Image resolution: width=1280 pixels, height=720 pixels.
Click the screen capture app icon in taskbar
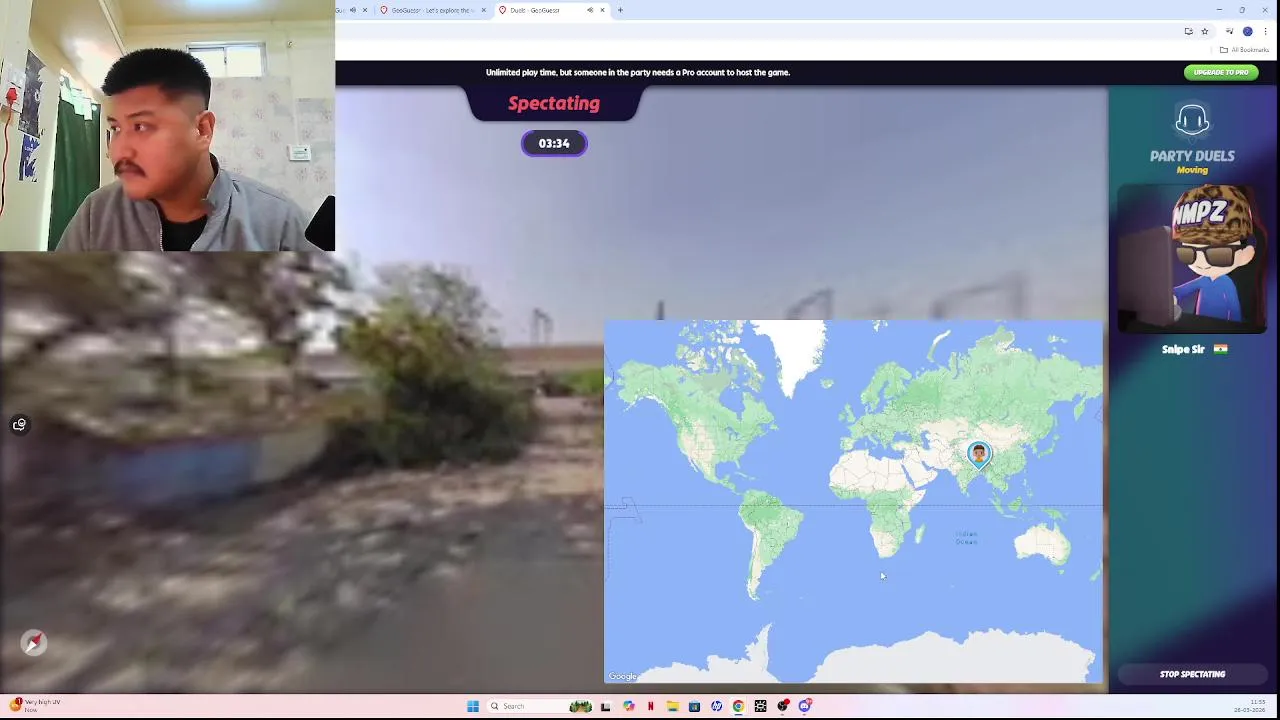click(x=761, y=706)
